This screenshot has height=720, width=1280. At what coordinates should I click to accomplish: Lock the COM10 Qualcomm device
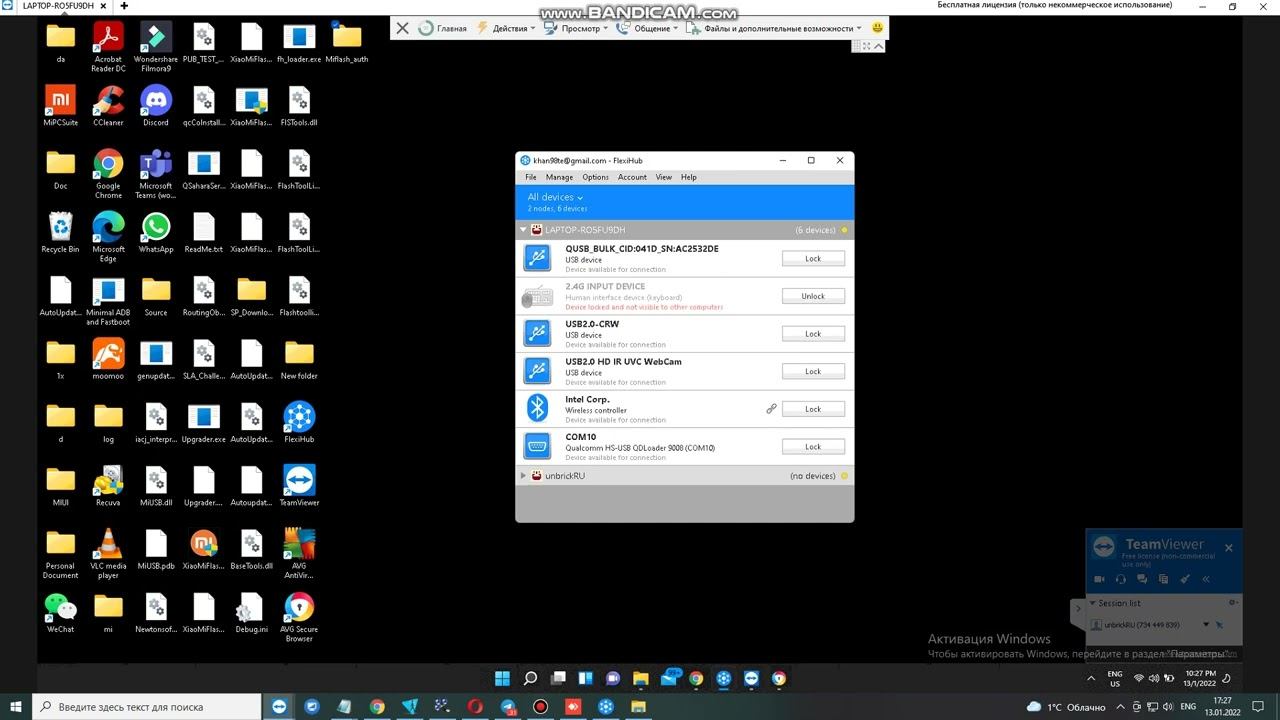point(813,447)
